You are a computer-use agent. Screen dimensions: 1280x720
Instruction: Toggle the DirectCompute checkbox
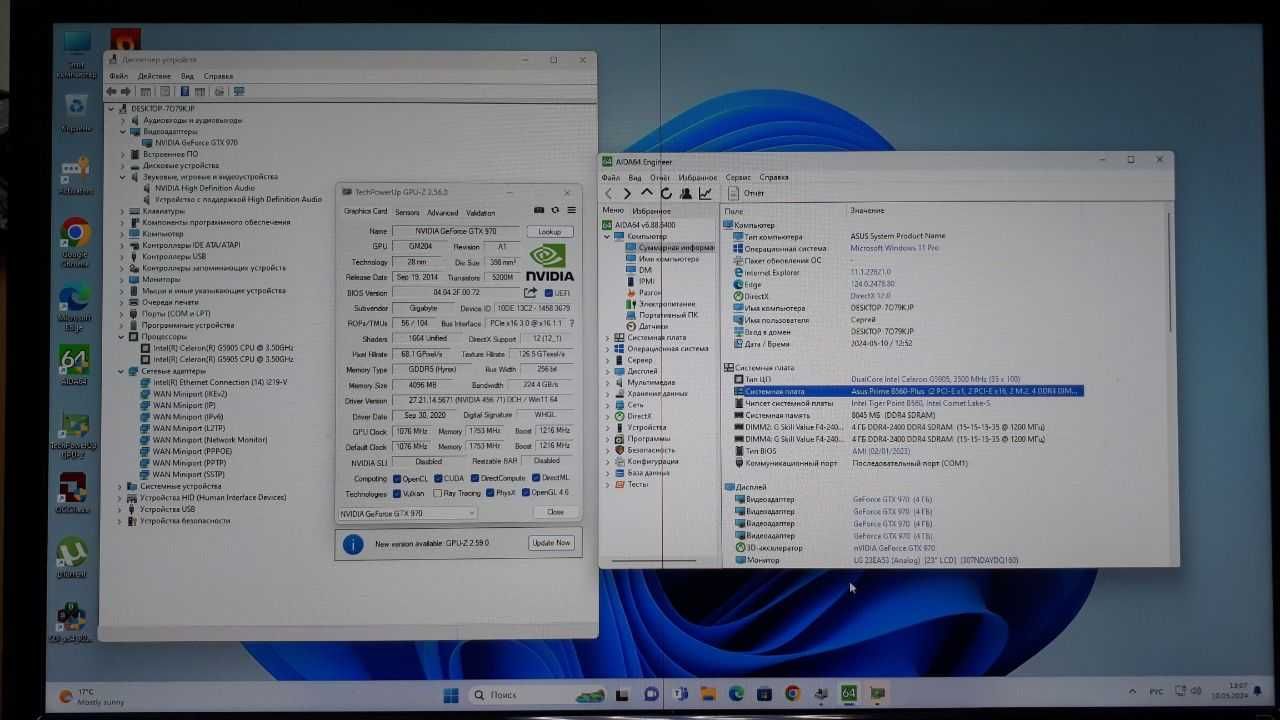(x=475, y=478)
